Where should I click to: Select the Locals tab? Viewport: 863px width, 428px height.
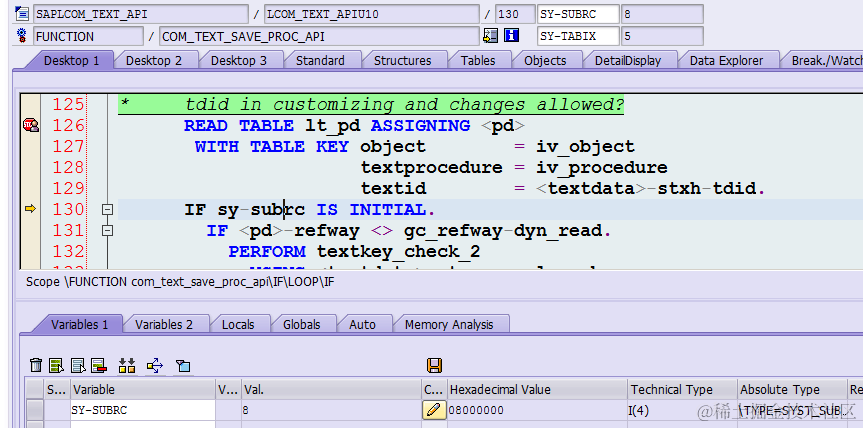(x=238, y=325)
